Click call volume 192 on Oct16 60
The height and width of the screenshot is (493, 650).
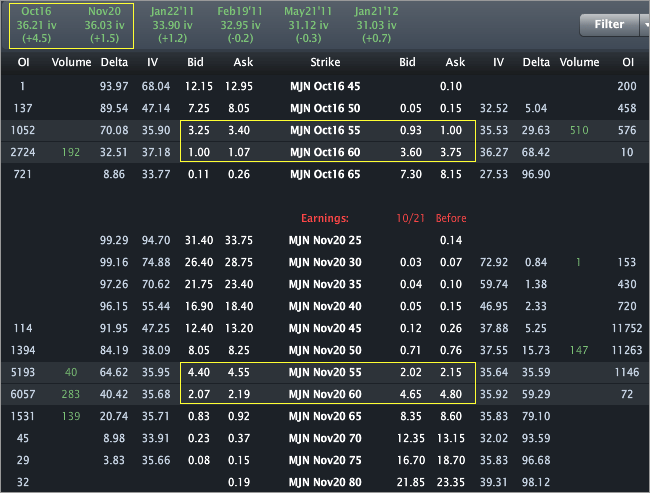click(71, 152)
